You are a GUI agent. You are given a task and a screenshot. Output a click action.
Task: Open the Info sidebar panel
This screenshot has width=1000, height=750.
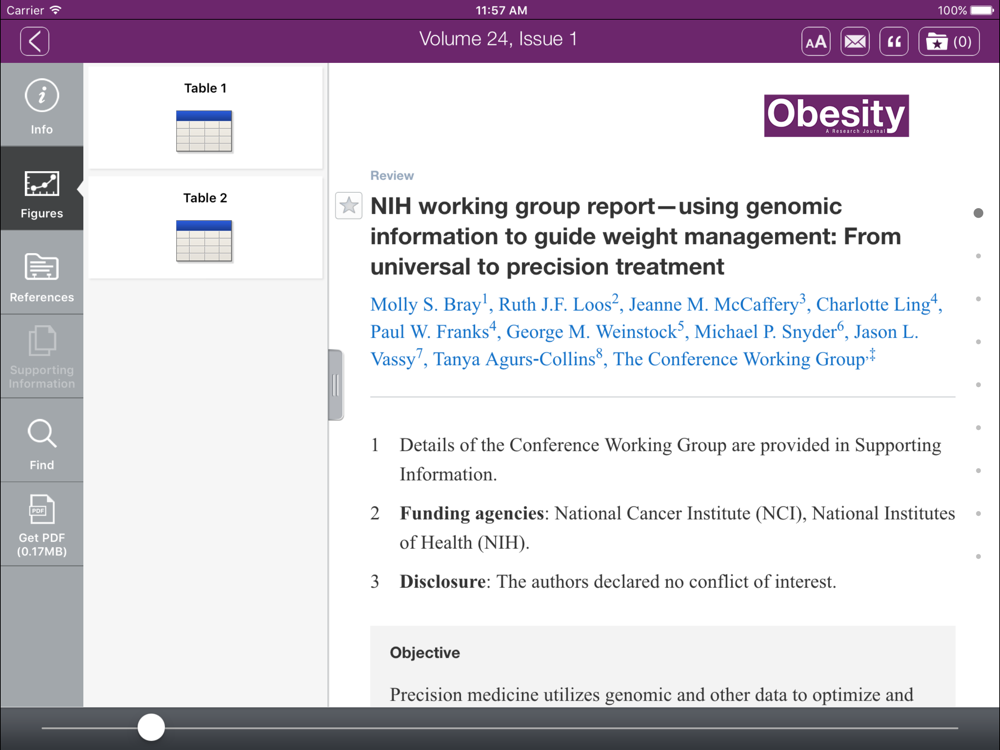[x=41, y=105]
